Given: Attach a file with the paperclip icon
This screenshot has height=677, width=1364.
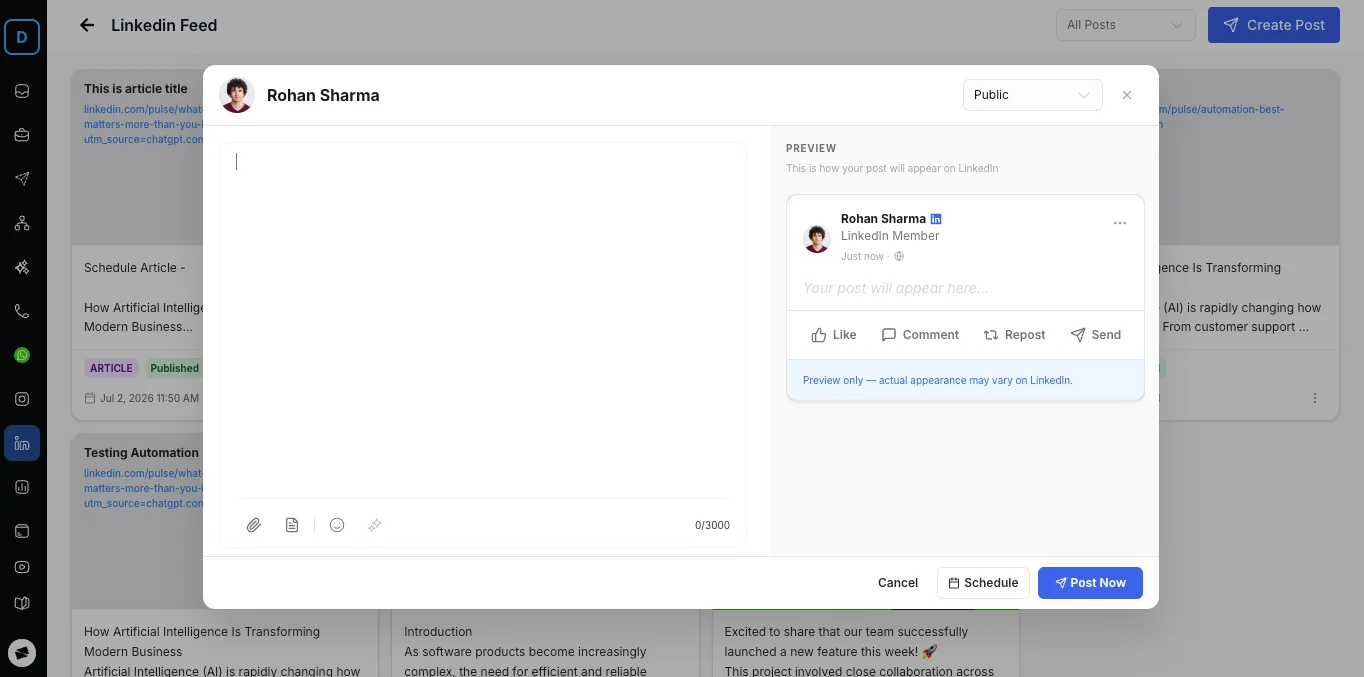Looking at the screenshot, I should pos(254,525).
